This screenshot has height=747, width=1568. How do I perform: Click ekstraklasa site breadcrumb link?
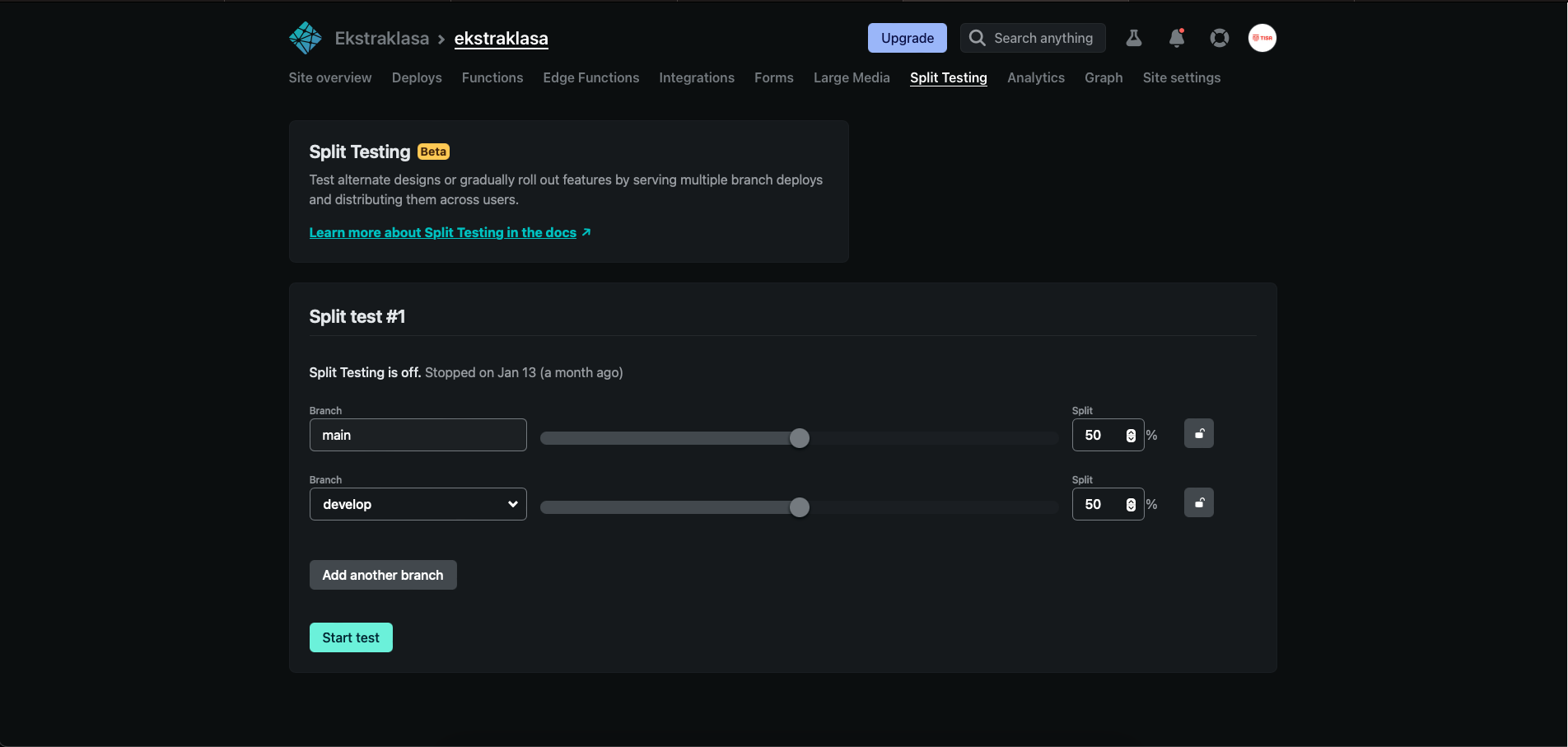502,38
